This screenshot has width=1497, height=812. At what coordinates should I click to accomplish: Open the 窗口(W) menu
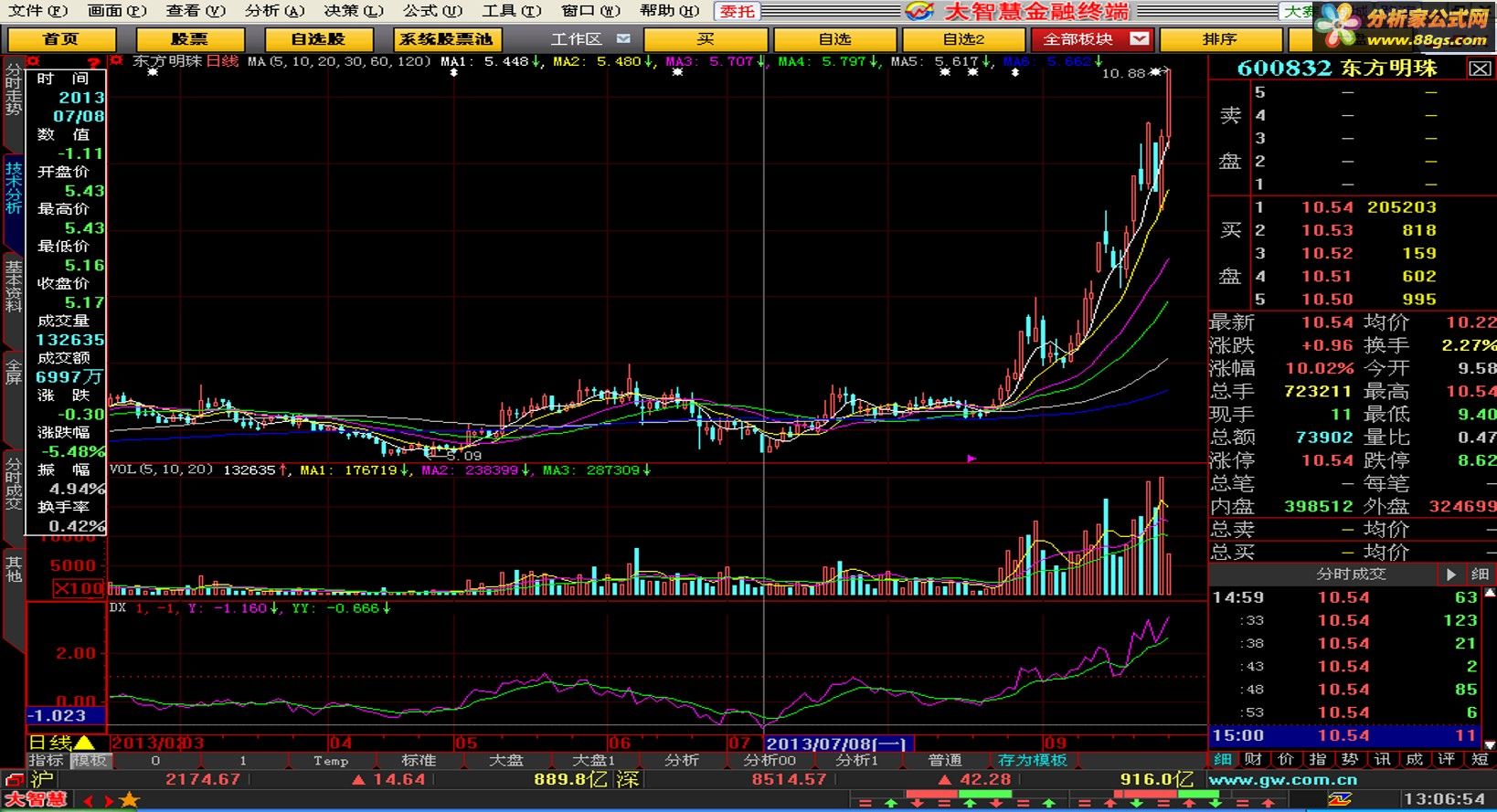[590, 11]
